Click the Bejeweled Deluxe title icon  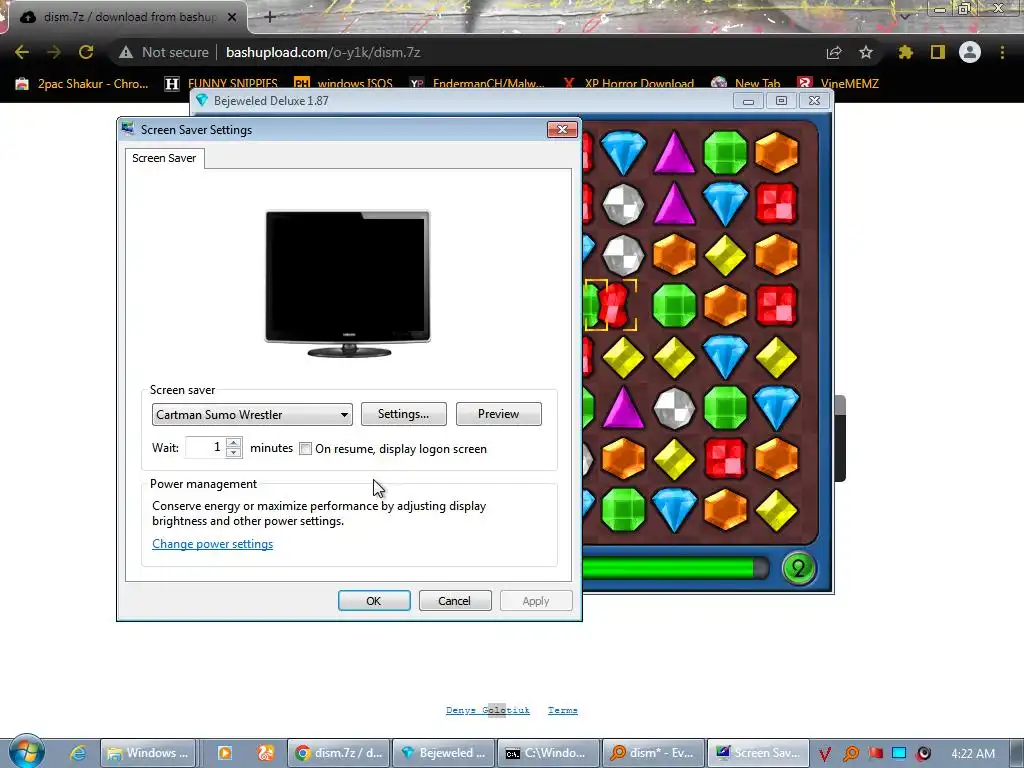pos(202,101)
